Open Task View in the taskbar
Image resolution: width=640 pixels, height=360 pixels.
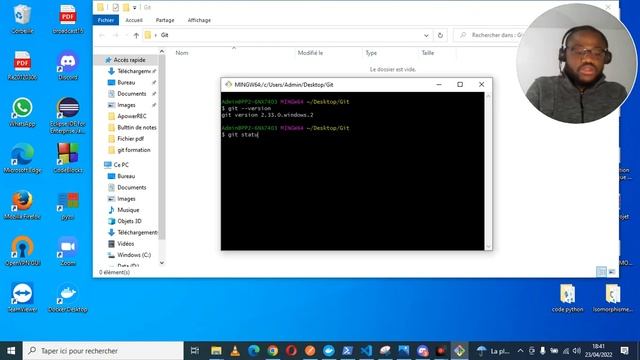(x=195, y=351)
